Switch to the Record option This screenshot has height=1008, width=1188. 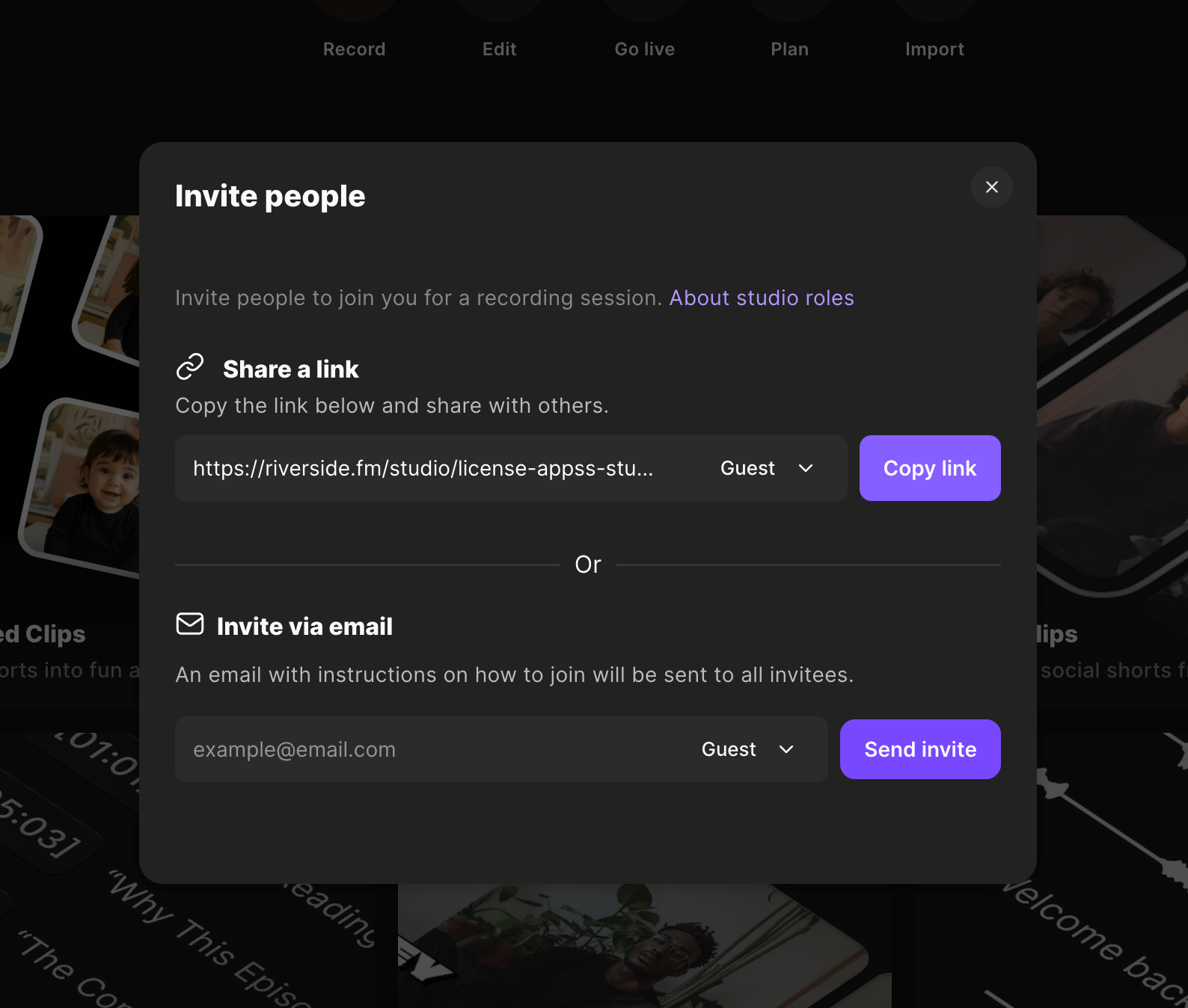click(354, 49)
